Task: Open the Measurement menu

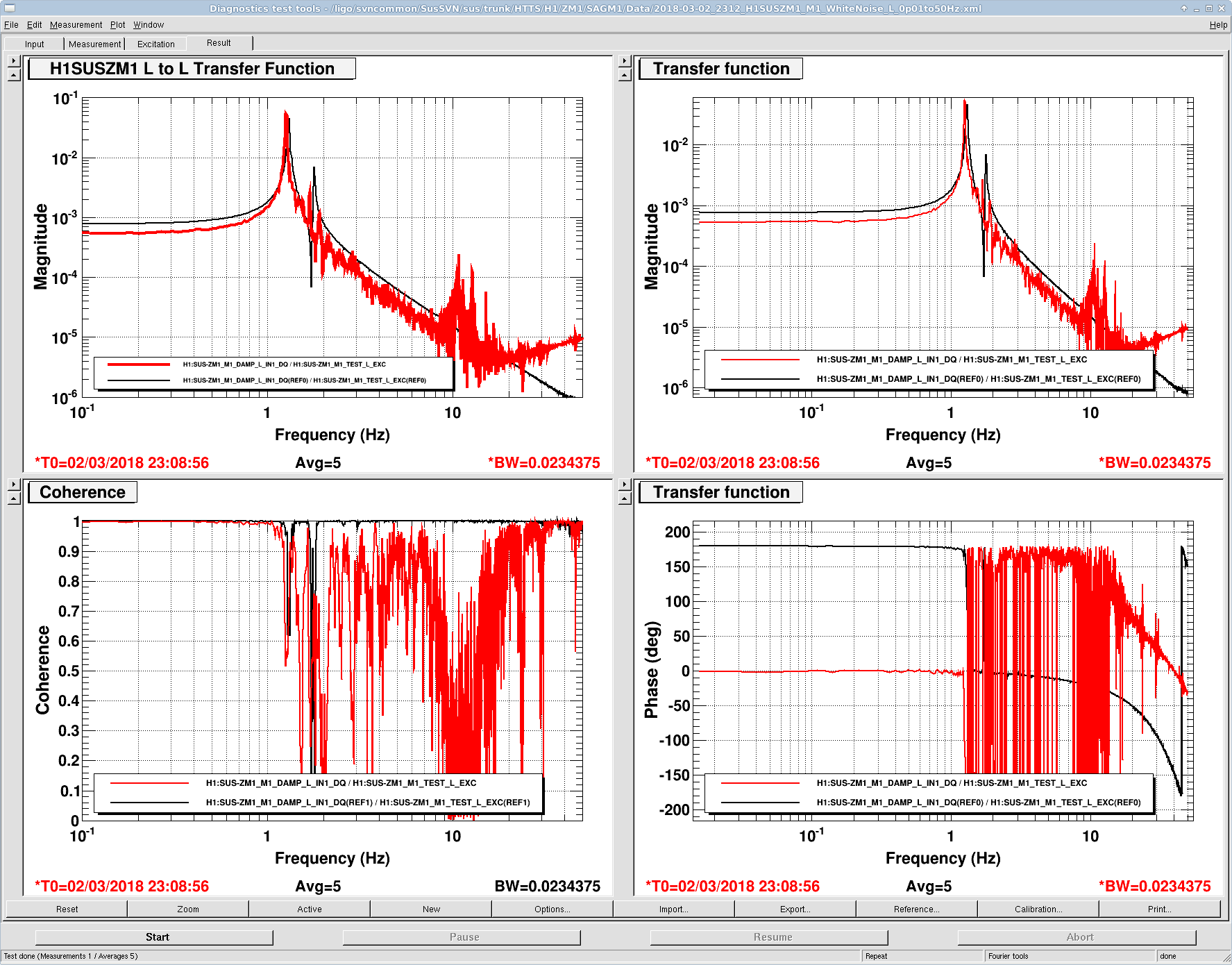Action: pyautogui.click(x=76, y=25)
